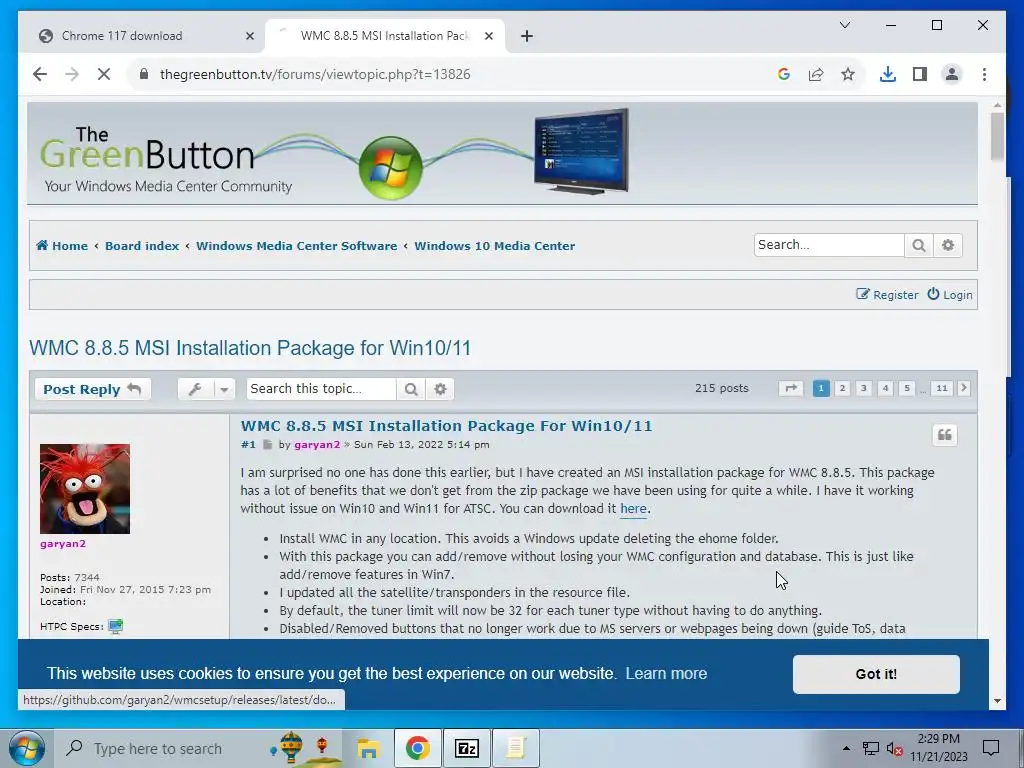
Task: Click the HTPC Specs computer icon
Action: click(x=115, y=626)
